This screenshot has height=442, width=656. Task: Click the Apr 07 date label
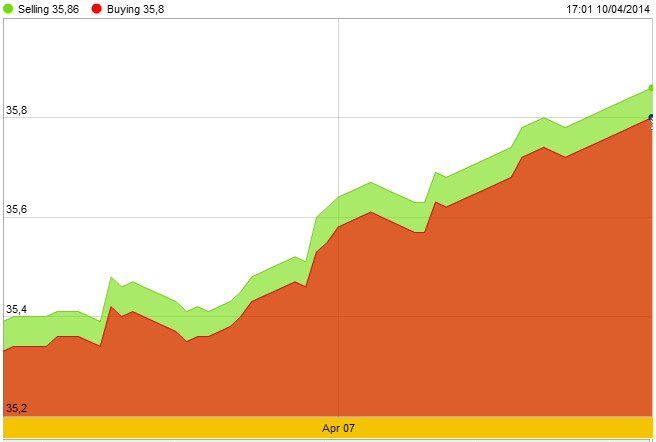tap(338, 428)
